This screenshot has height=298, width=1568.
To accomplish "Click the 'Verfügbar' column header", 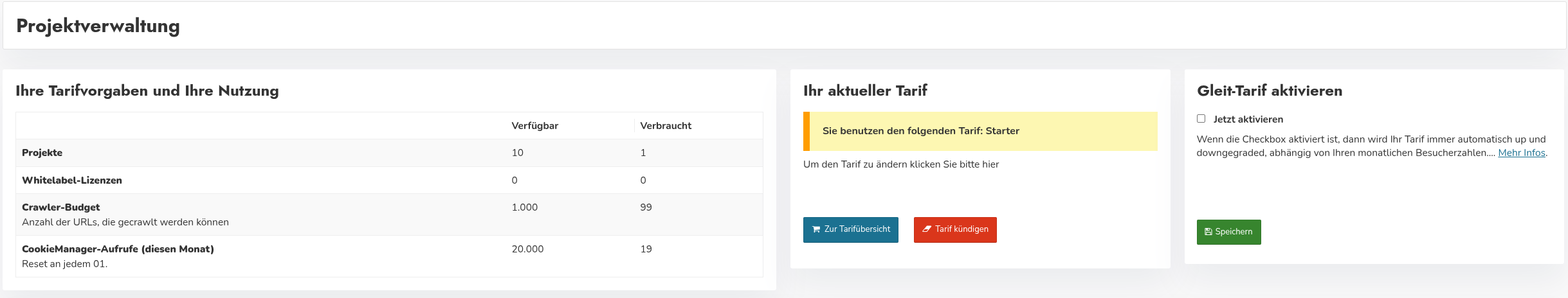I will [x=534, y=126].
